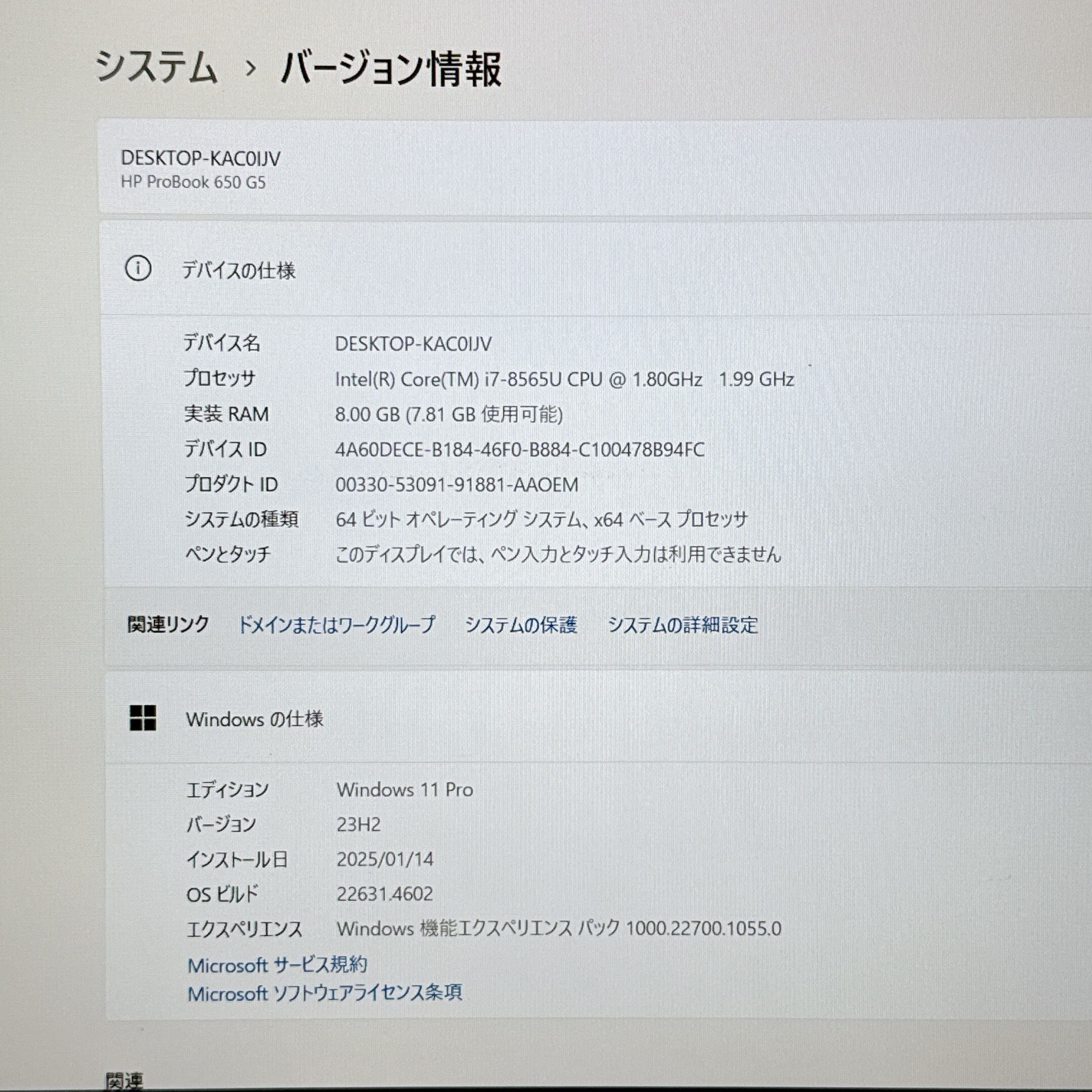1092x1092 pixels.
Task: Collapse the デバイスの仕様 section header
Action: coord(239,270)
